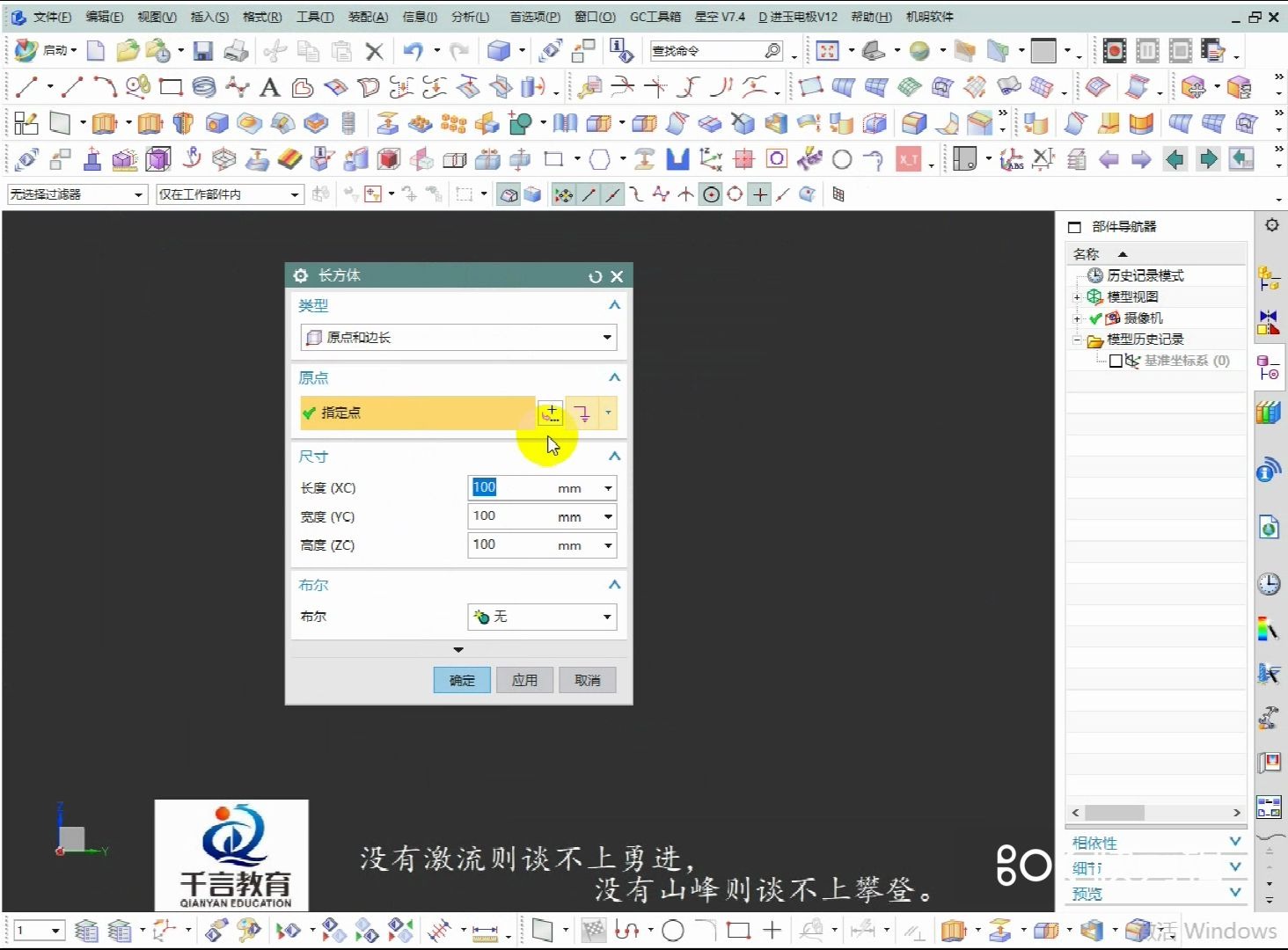Open the Hole feature tool

(x=216, y=123)
